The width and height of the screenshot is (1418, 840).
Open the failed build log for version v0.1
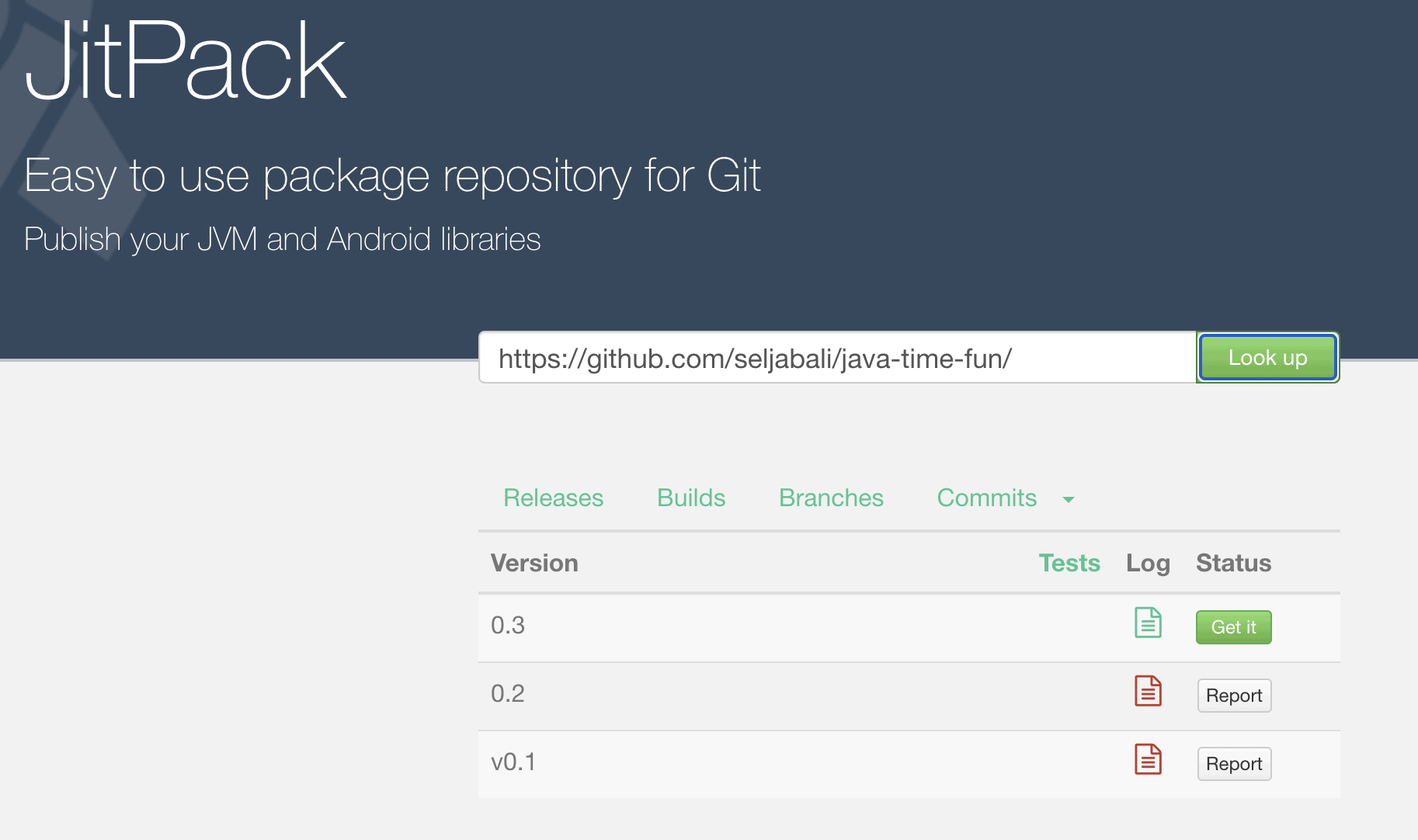[x=1148, y=759]
